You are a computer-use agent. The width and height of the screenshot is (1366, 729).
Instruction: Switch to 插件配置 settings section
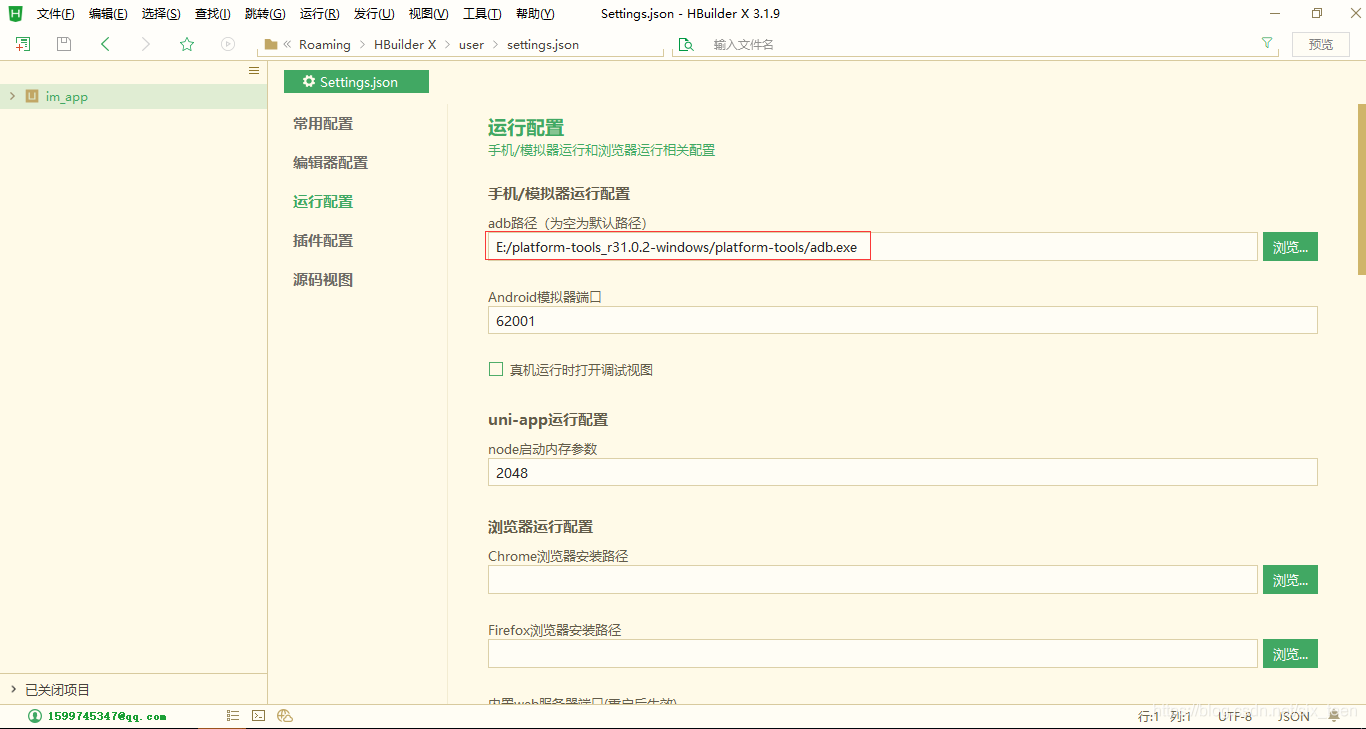pos(323,241)
